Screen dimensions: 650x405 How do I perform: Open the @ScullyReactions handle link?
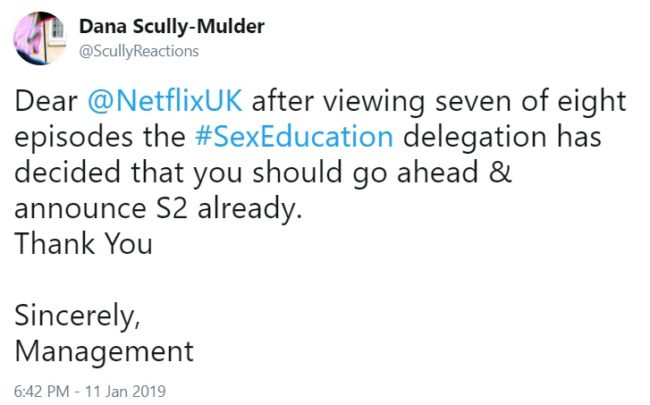(x=138, y=51)
